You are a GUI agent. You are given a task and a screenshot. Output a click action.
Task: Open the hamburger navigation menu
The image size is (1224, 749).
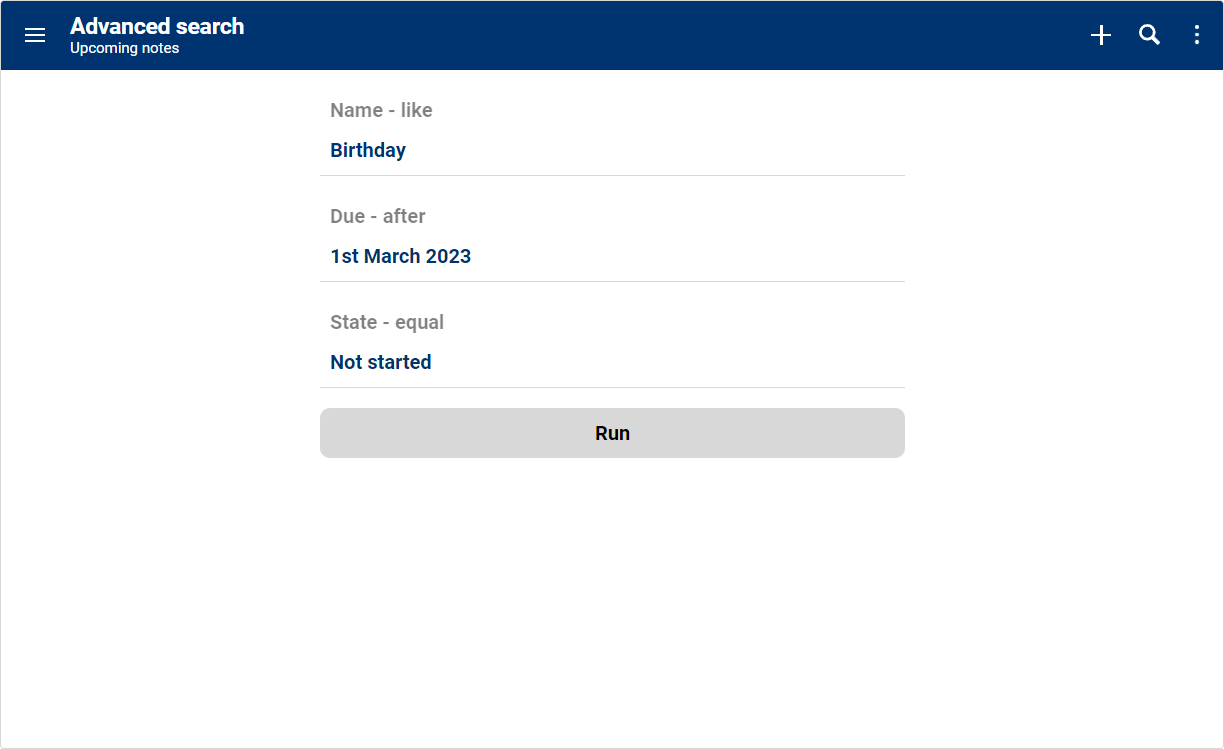(x=35, y=35)
